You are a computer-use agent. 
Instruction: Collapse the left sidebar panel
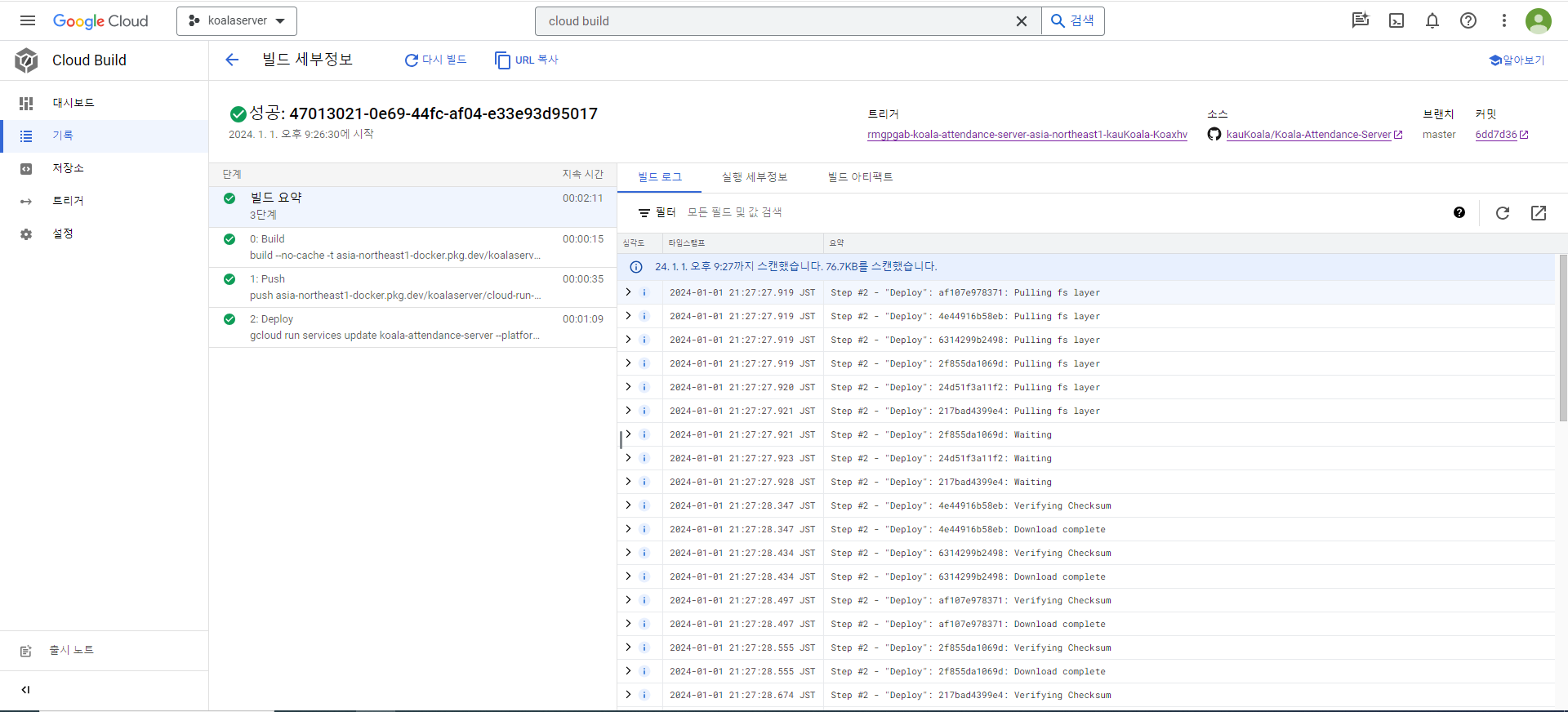point(26,690)
